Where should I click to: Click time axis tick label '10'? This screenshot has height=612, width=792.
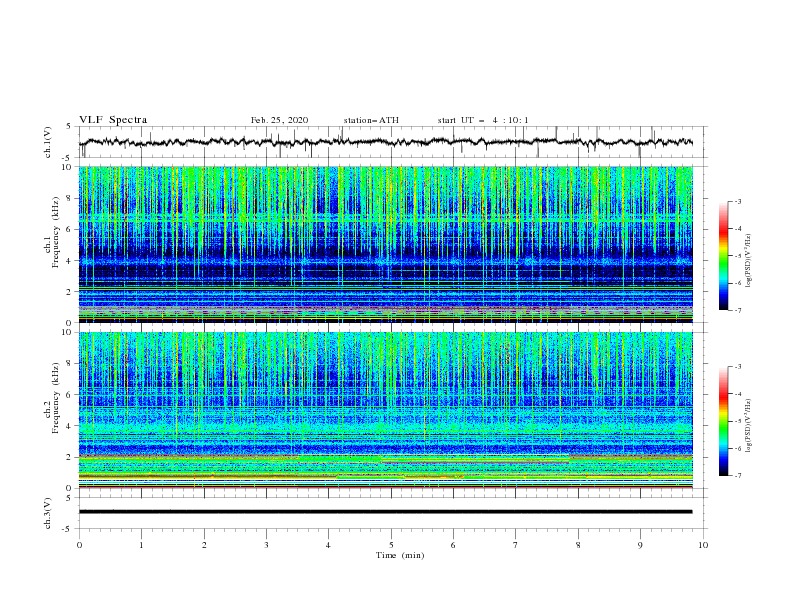point(703,545)
